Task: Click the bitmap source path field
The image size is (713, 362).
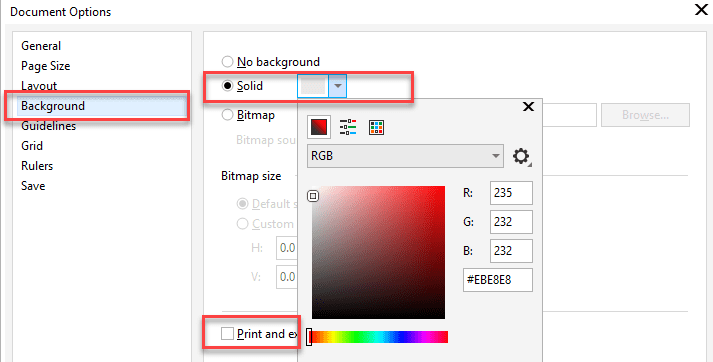Action: tap(569, 115)
